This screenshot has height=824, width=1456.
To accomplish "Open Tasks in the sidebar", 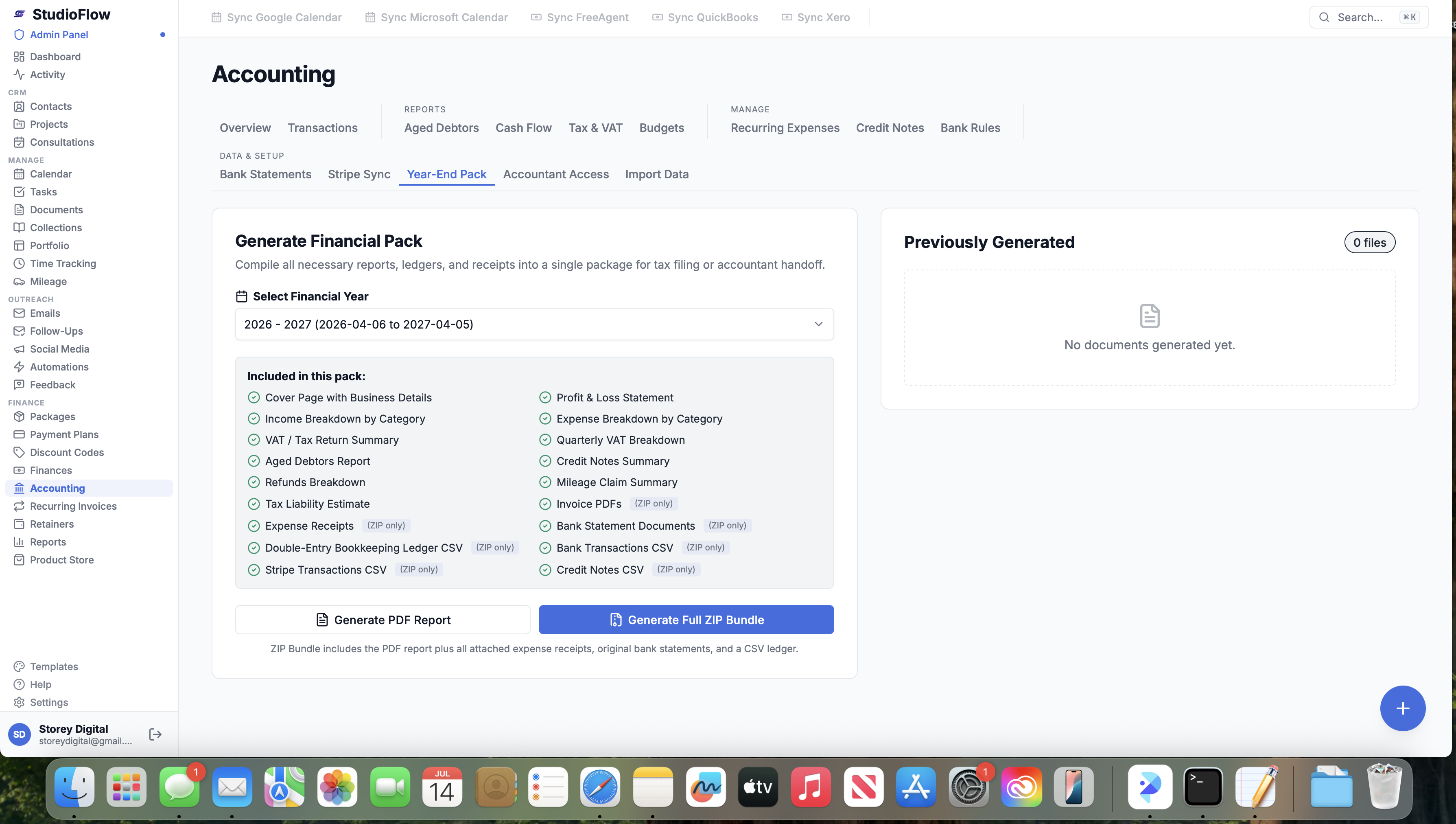I will point(43,192).
